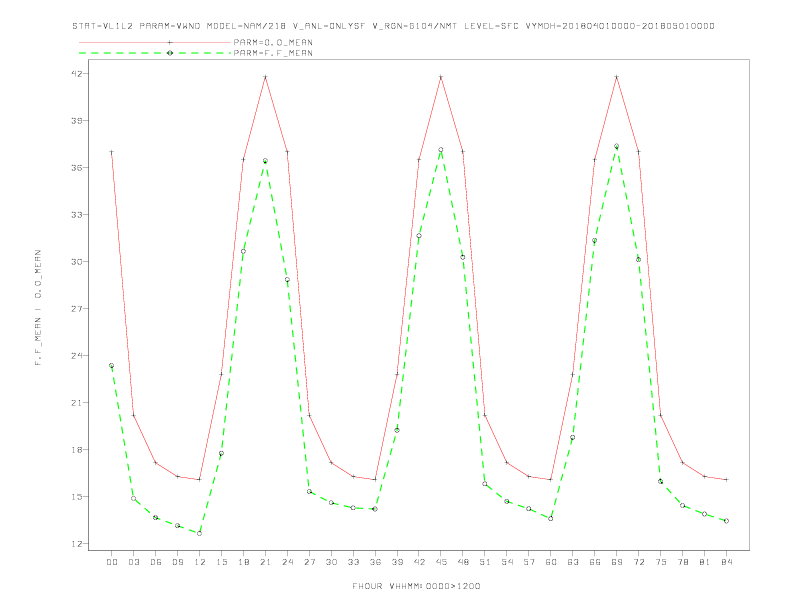Click the red line peak at hour 45
The height and width of the screenshot is (612, 792).
click(441, 77)
